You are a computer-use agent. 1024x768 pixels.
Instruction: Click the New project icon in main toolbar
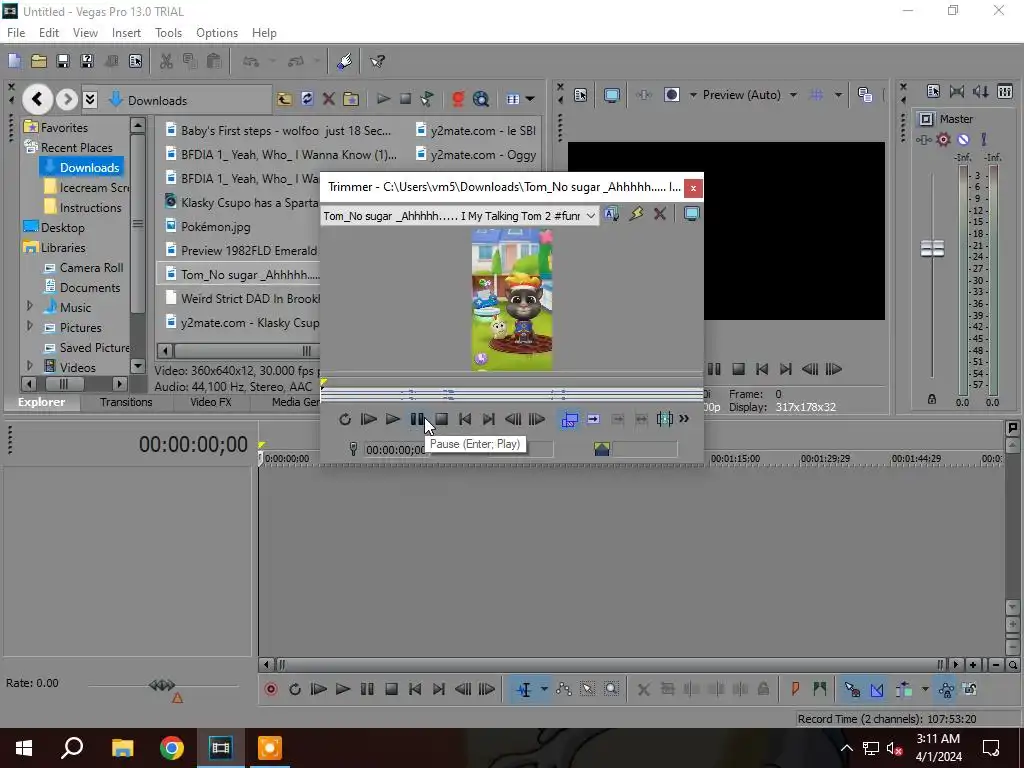14,61
